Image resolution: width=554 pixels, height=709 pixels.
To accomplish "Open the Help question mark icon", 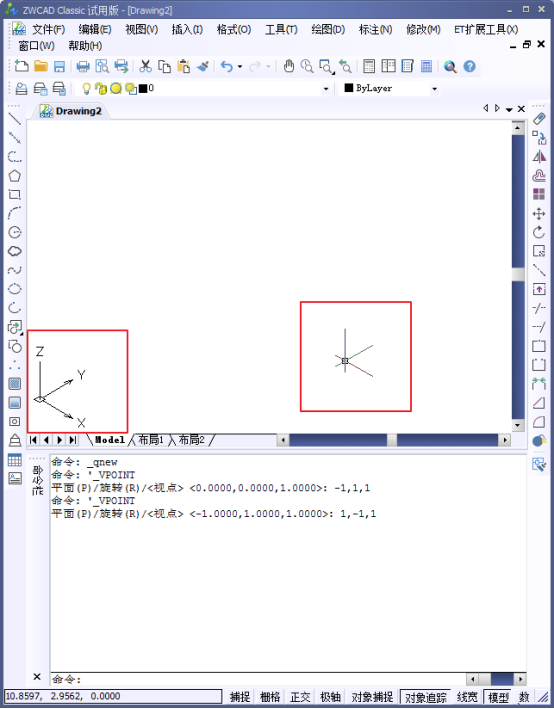I will pos(470,66).
